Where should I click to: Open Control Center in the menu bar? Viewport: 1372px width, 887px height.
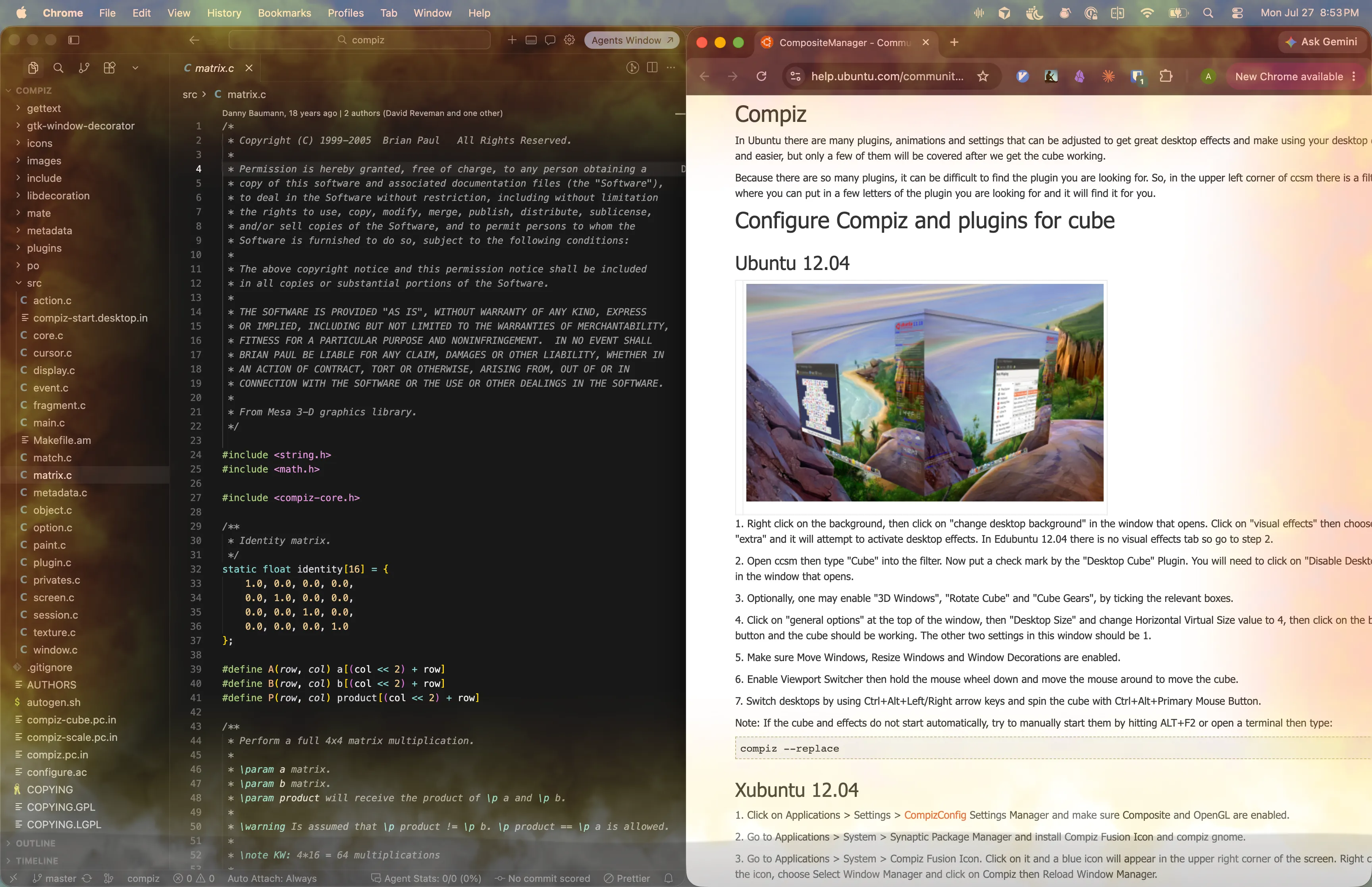pos(1237,13)
